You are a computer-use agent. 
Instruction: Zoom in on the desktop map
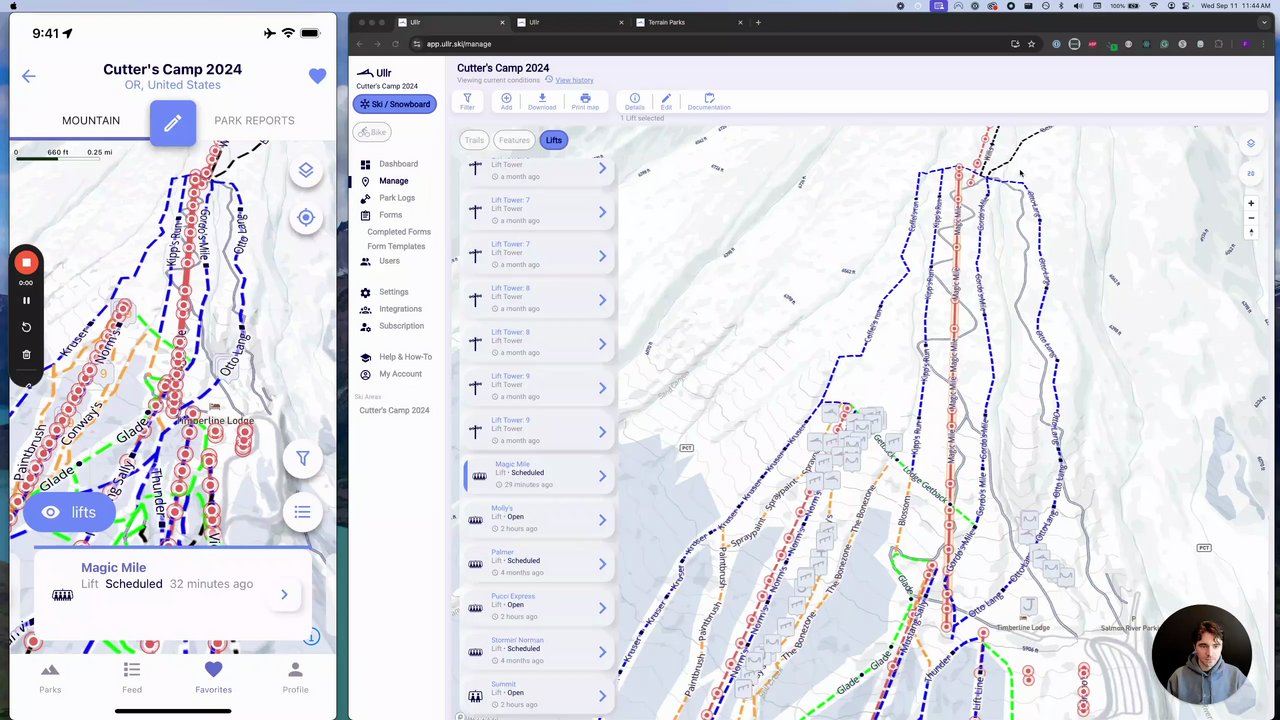point(1250,203)
